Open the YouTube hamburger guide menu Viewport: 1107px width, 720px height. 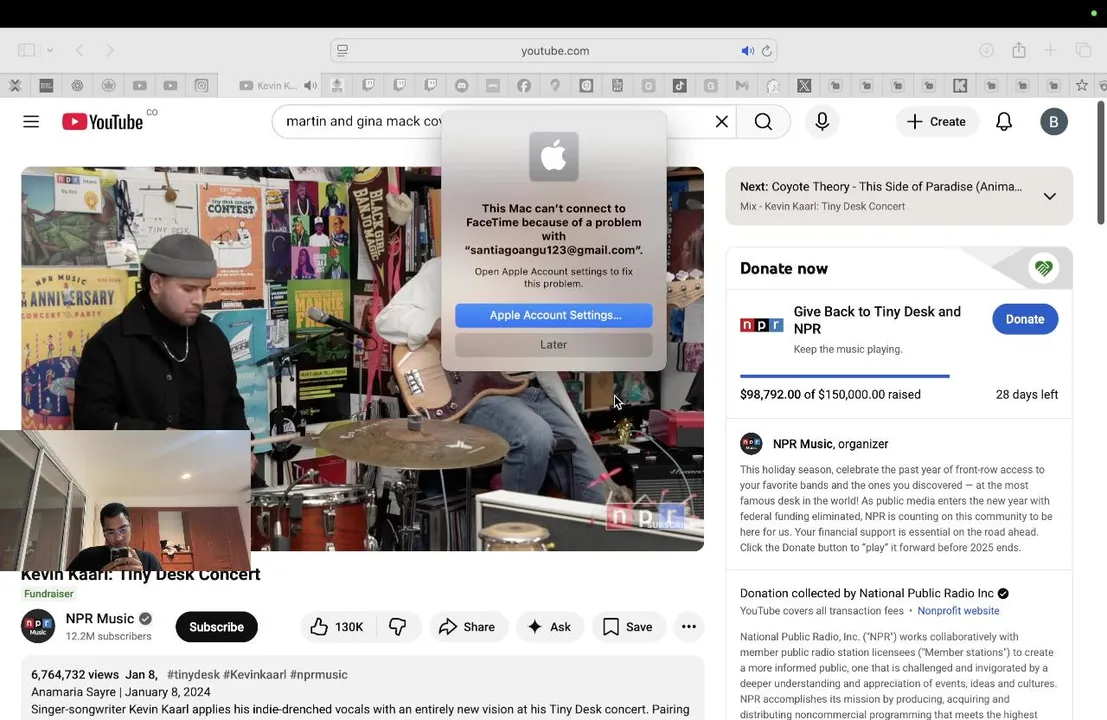coord(31,121)
